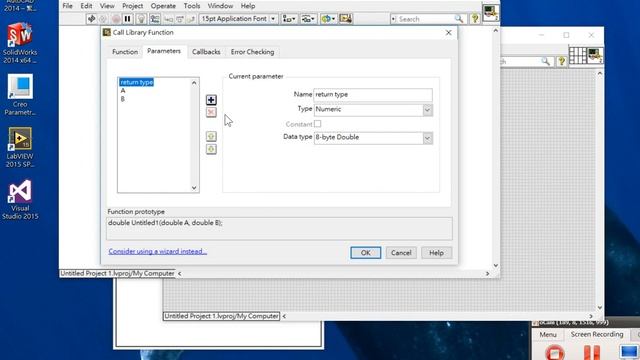This screenshot has width=640, height=360.
Task: Open the Edit menu
Action: tap(86, 6)
